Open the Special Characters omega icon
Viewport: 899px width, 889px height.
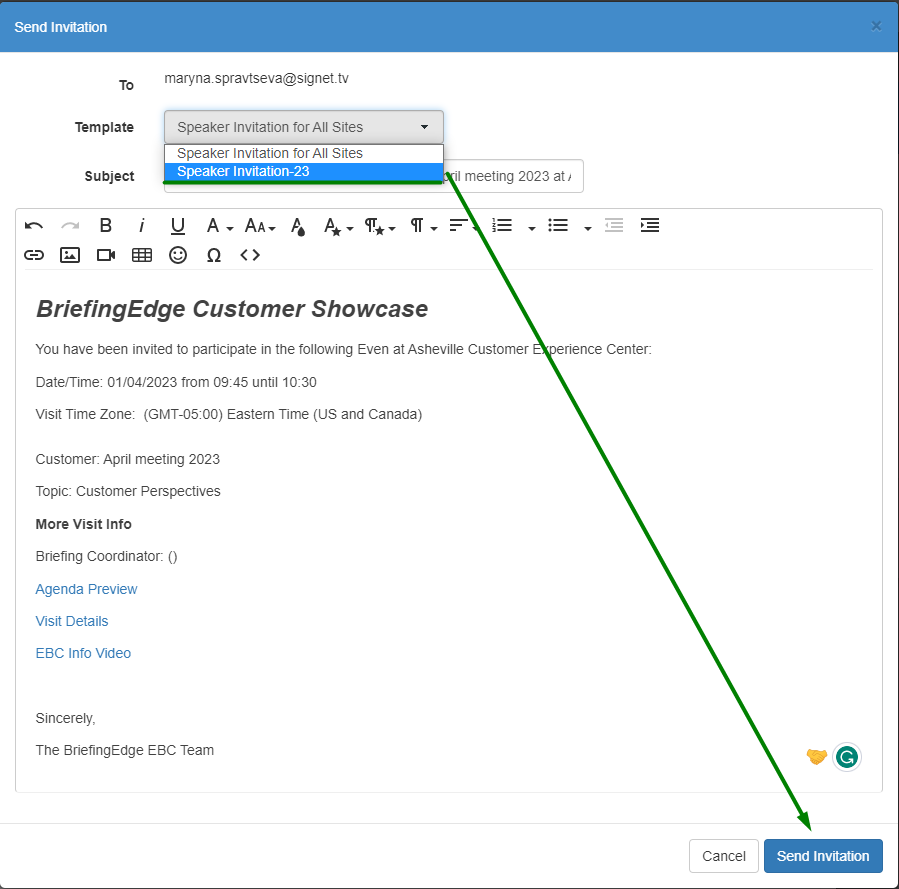214,256
